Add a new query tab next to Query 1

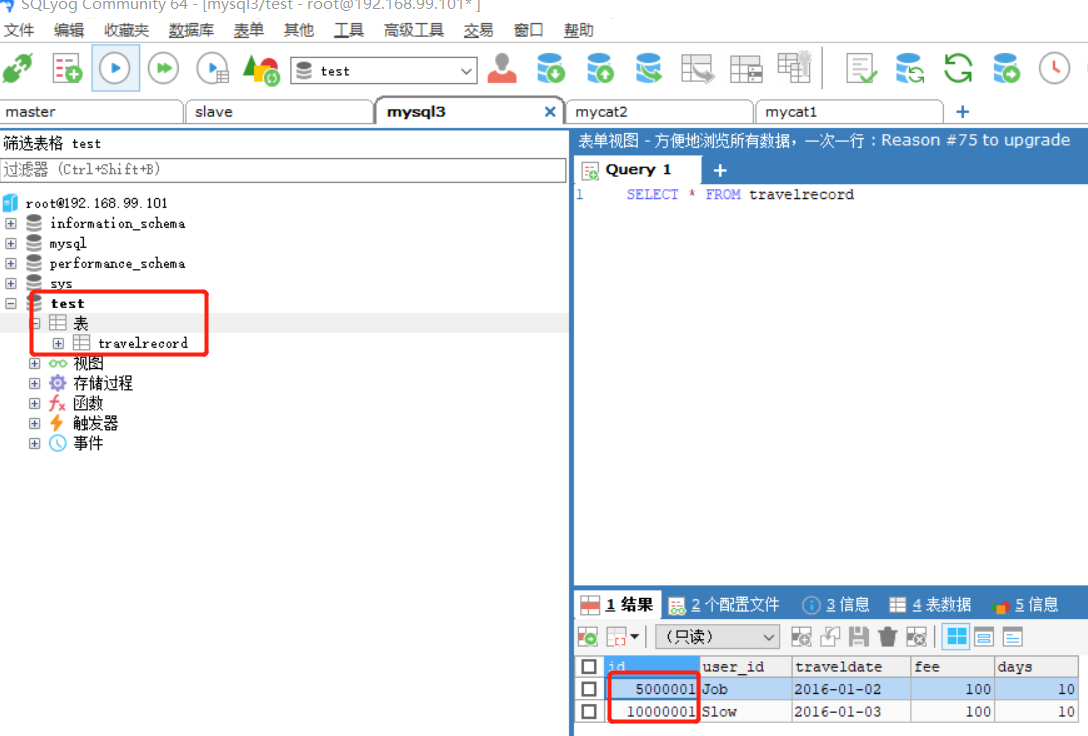720,170
